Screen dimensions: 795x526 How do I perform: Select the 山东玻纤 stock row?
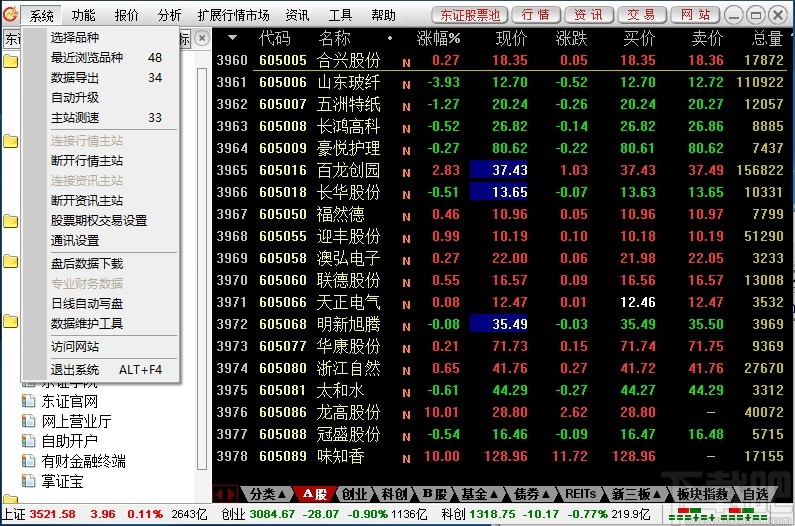click(x=502, y=82)
